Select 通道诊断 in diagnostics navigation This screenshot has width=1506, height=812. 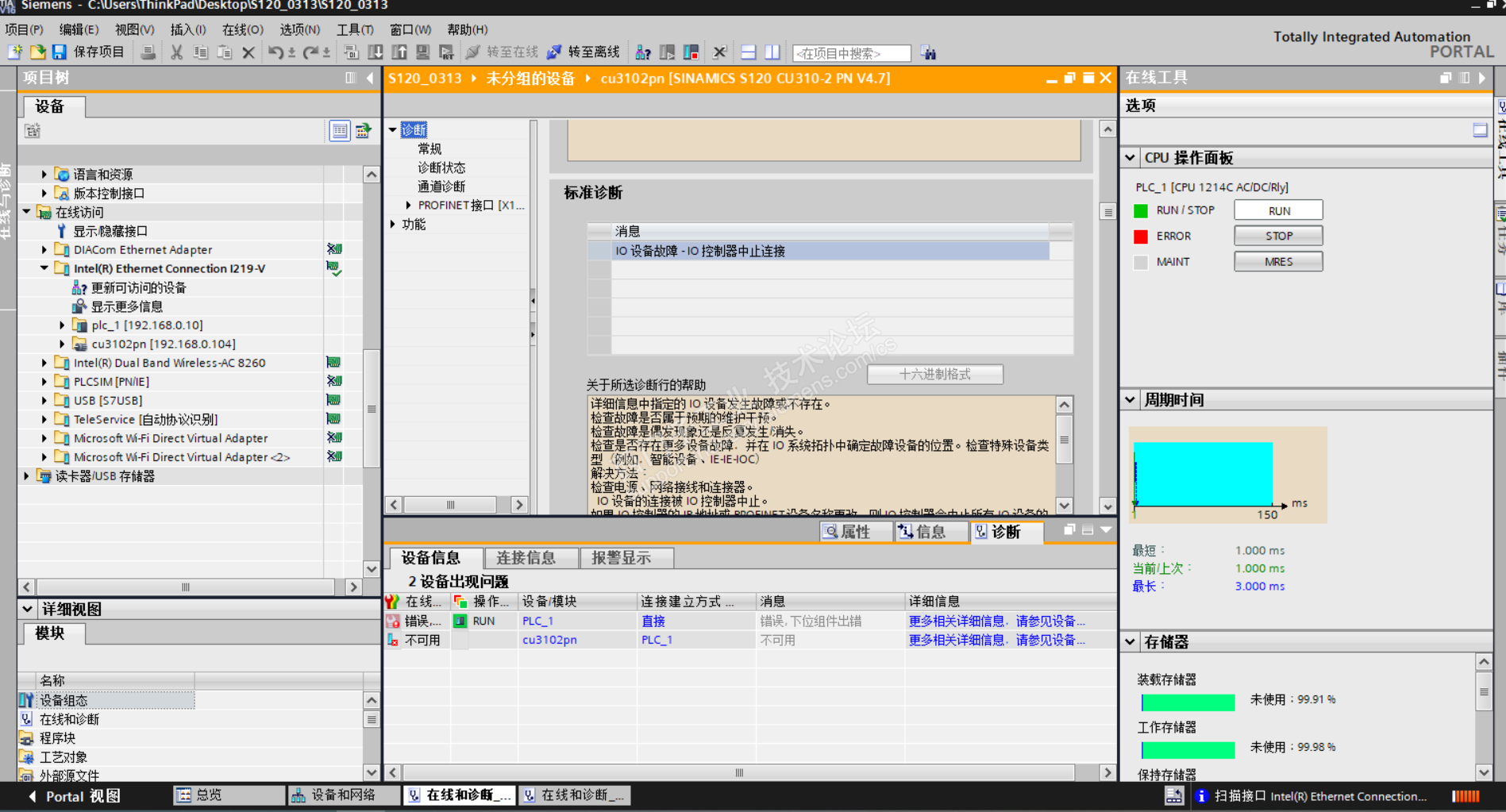(x=441, y=186)
